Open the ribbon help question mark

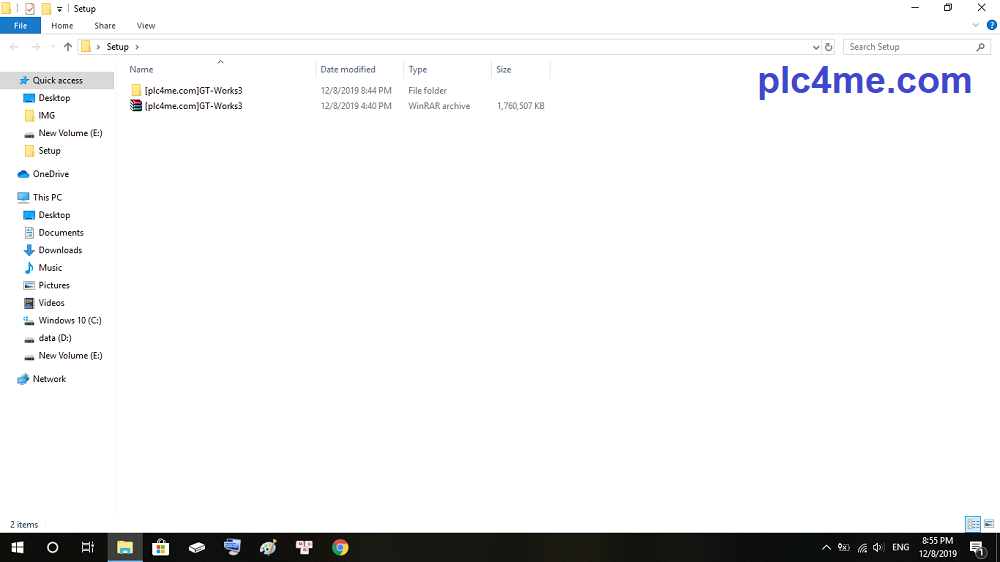pyautogui.click(x=990, y=25)
